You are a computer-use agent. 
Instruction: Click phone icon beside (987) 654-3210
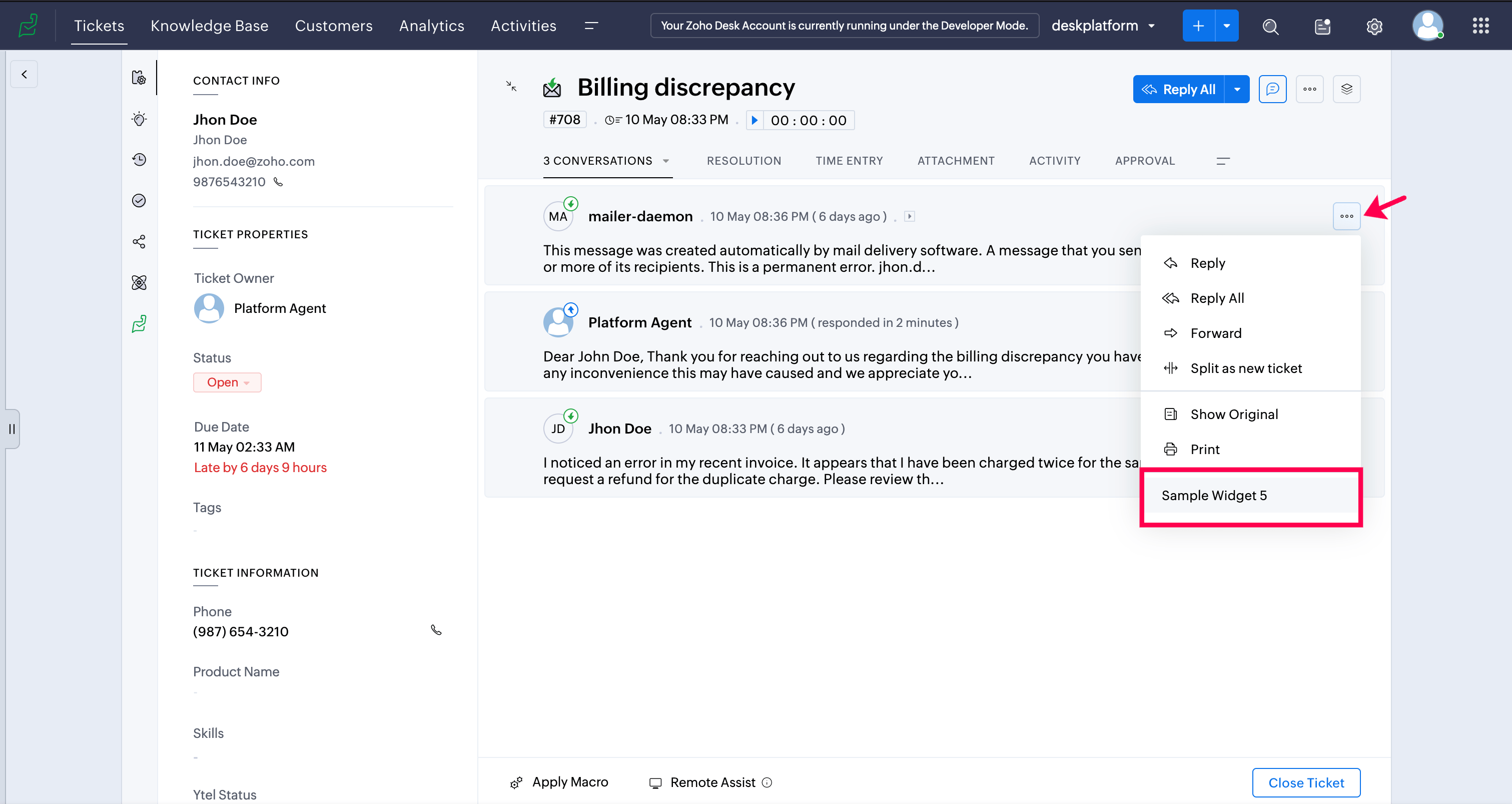(436, 630)
